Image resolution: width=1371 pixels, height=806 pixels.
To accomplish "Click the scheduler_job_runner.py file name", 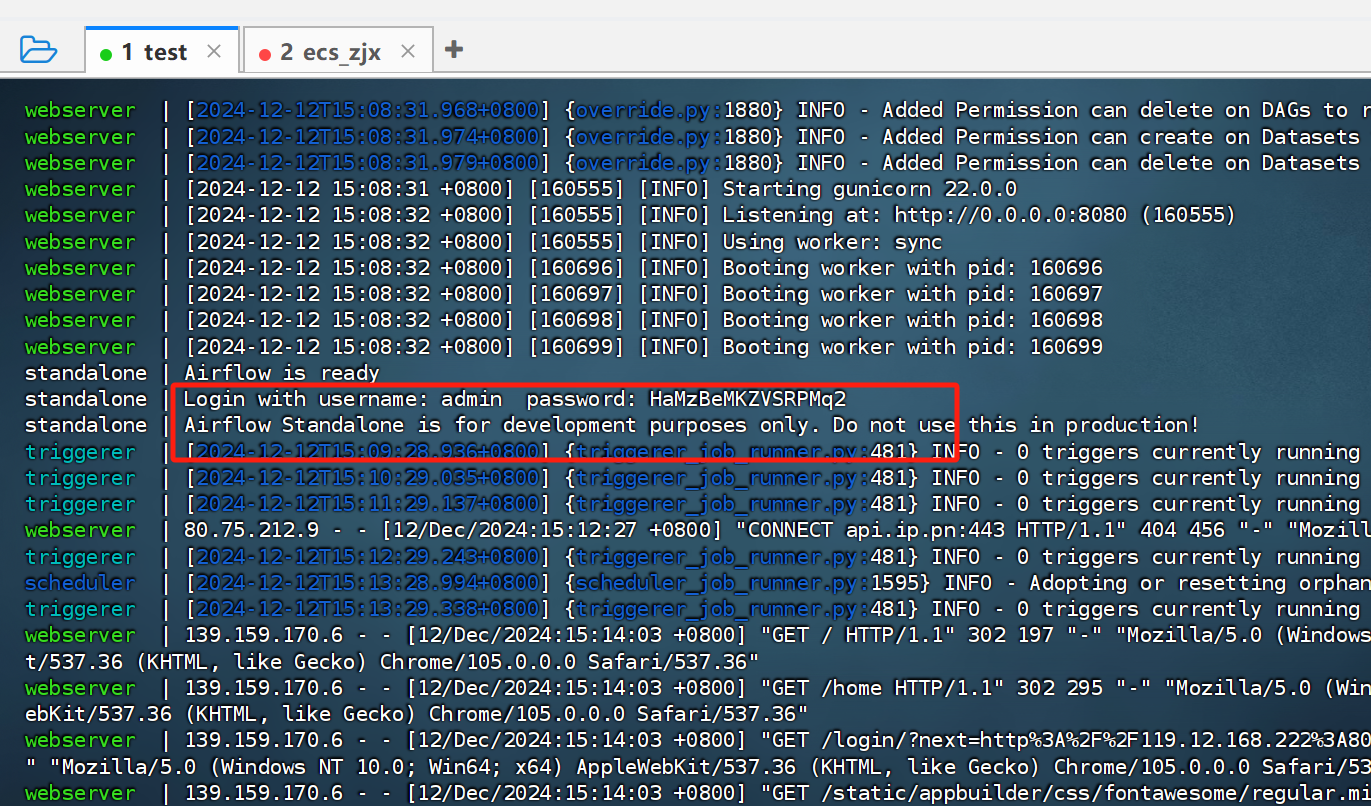I will pos(716,583).
